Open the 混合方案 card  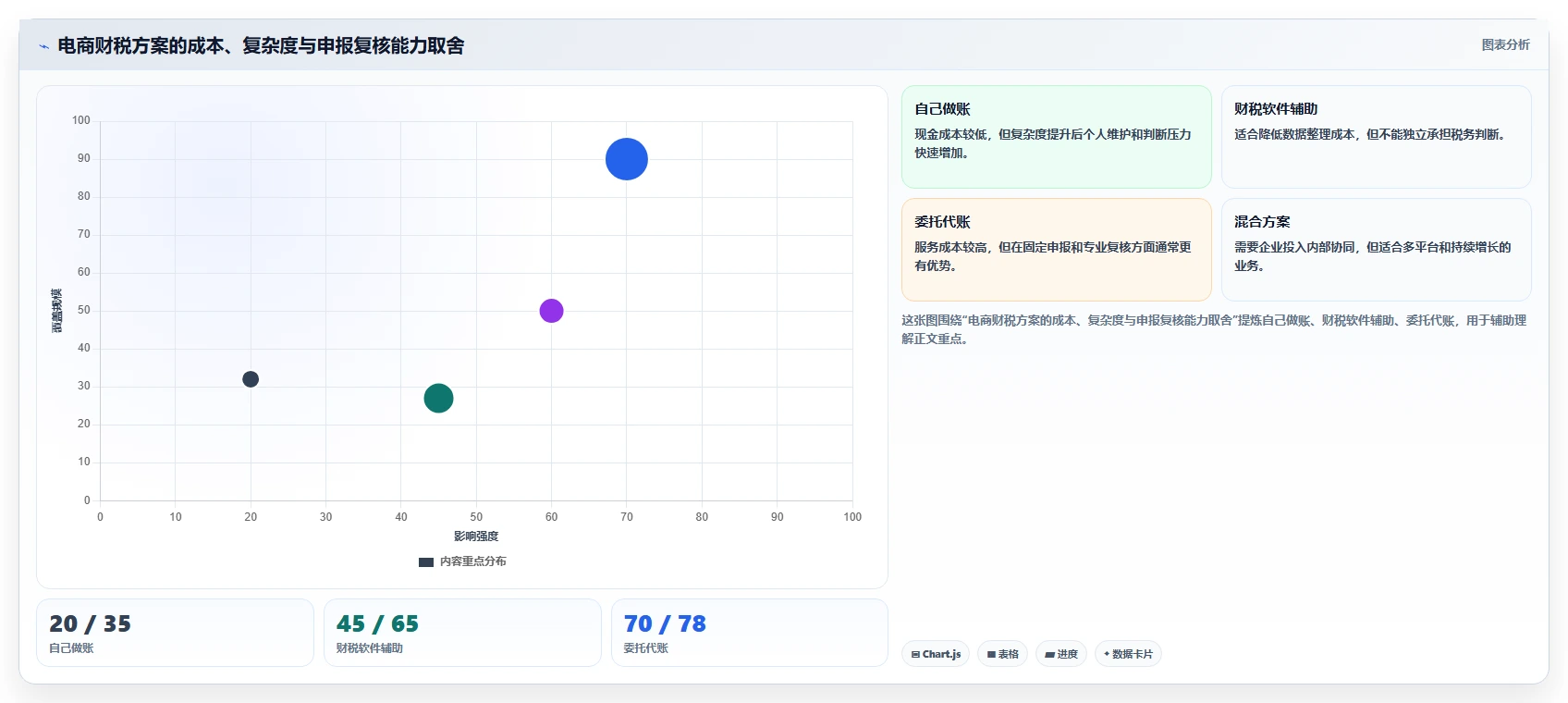[x=1377, y=250]
